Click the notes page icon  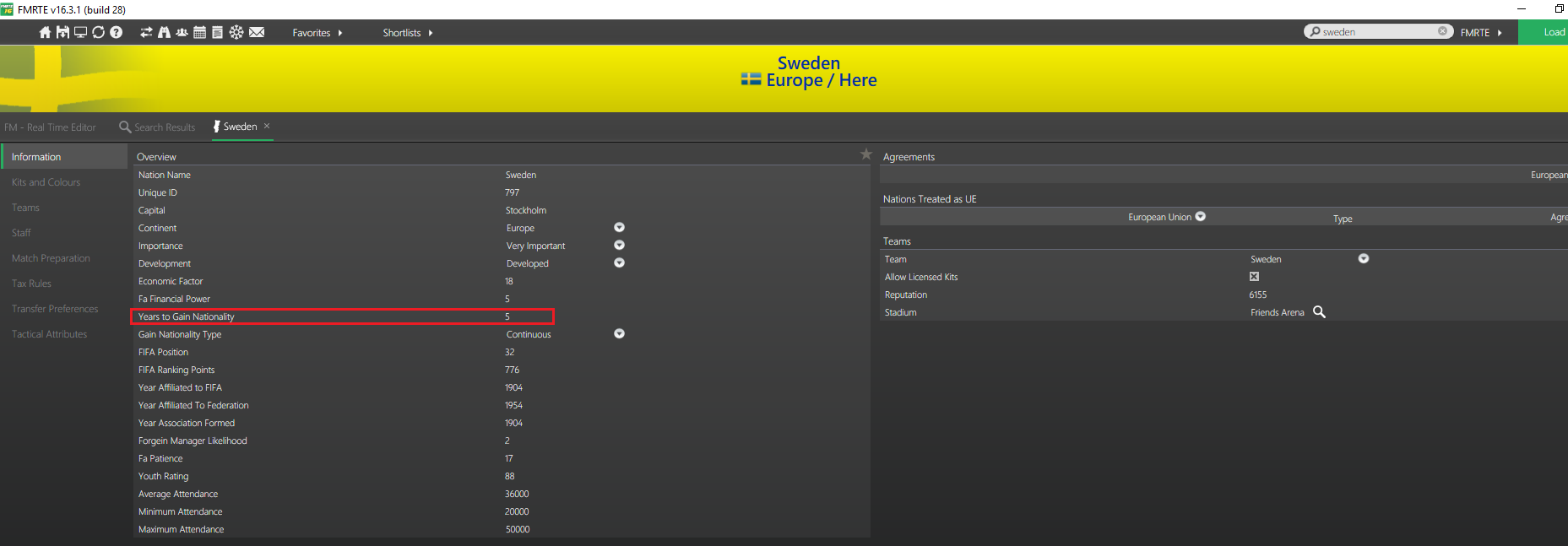pos(217,32)
